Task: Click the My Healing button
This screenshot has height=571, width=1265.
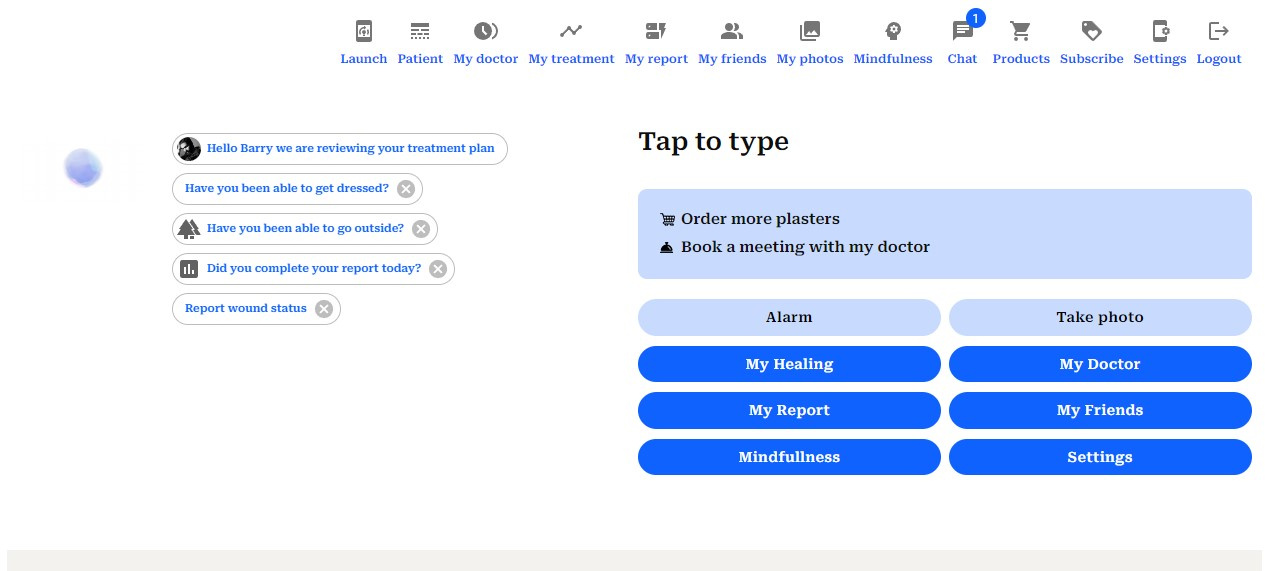Action: tap(789, 364)
